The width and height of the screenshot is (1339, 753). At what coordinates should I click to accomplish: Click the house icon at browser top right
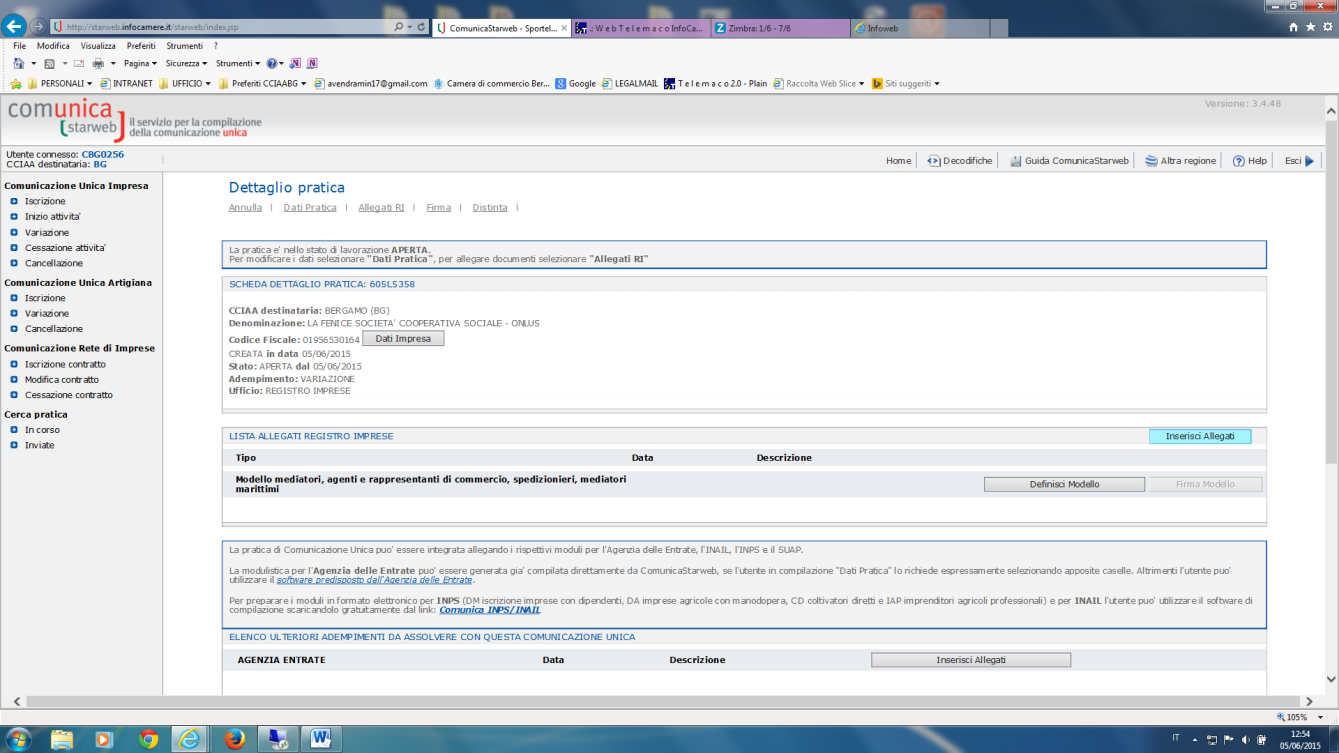click(x=1295, y=27)
